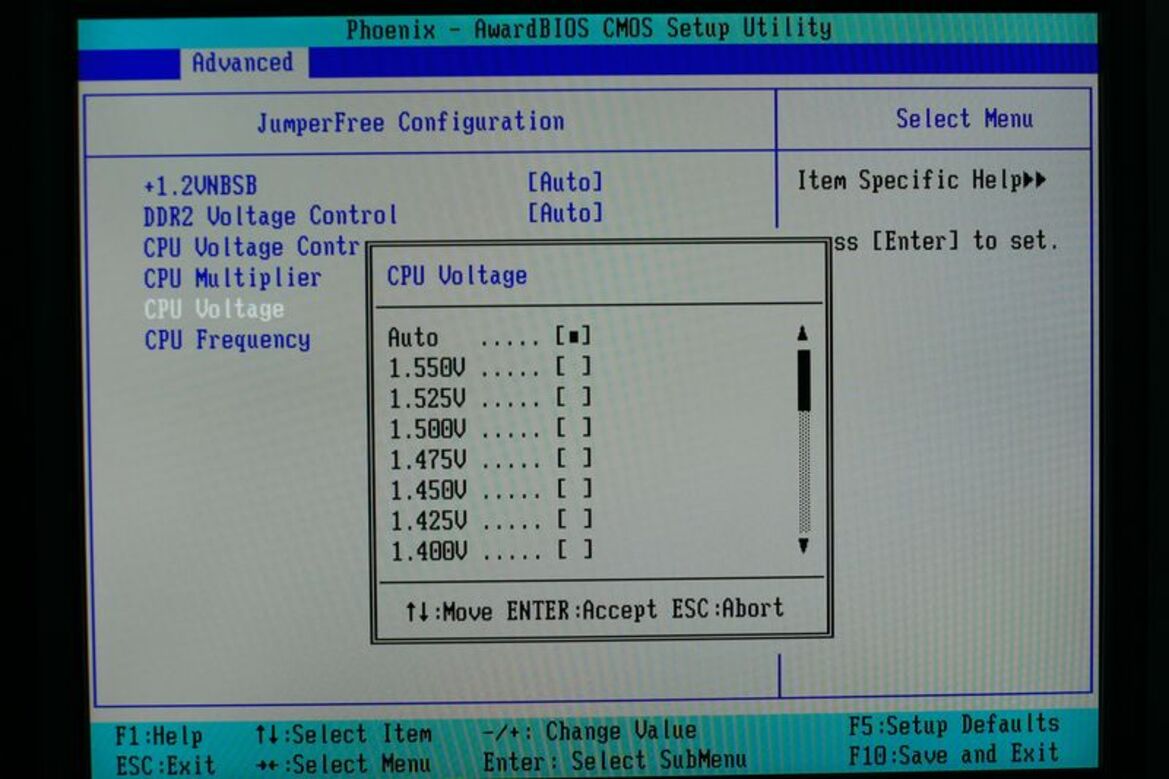The width and height of the screenshot is (1169, 779).
Task: Click the Item Specific Help arrows
Action: [x=1035, y=180]
